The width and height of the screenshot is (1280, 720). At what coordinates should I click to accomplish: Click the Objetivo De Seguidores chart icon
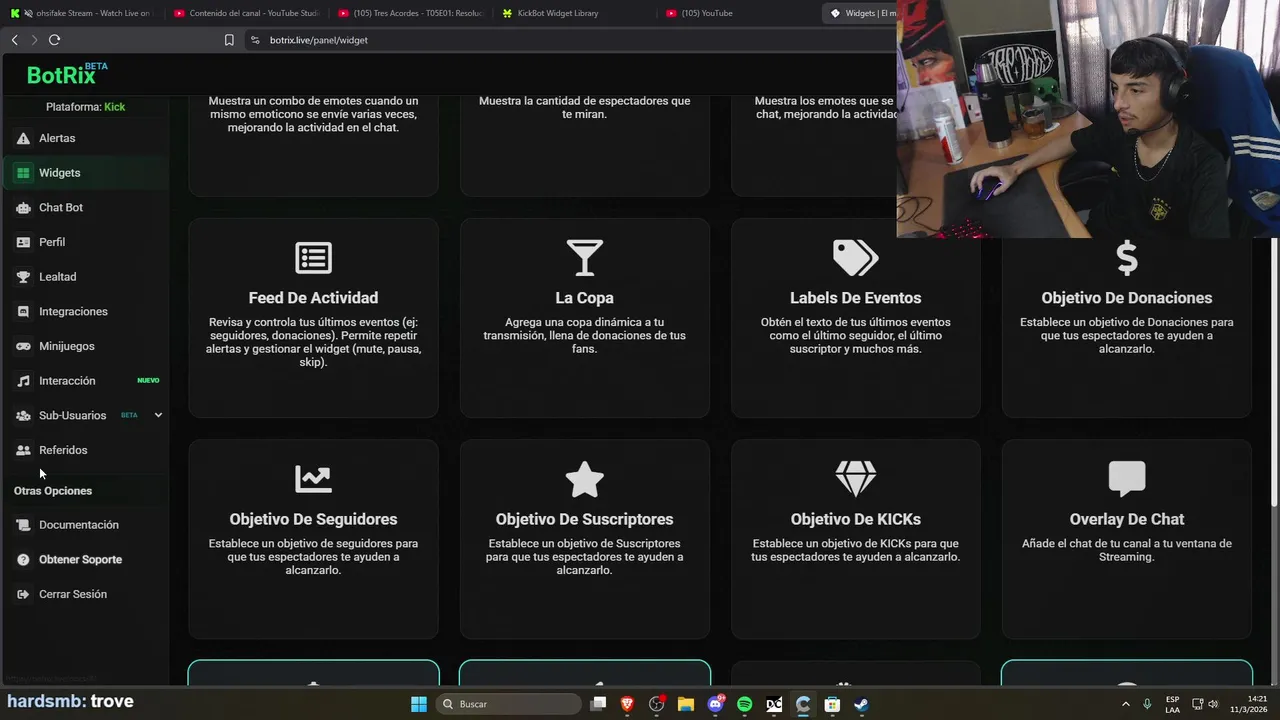coord(313,479)
